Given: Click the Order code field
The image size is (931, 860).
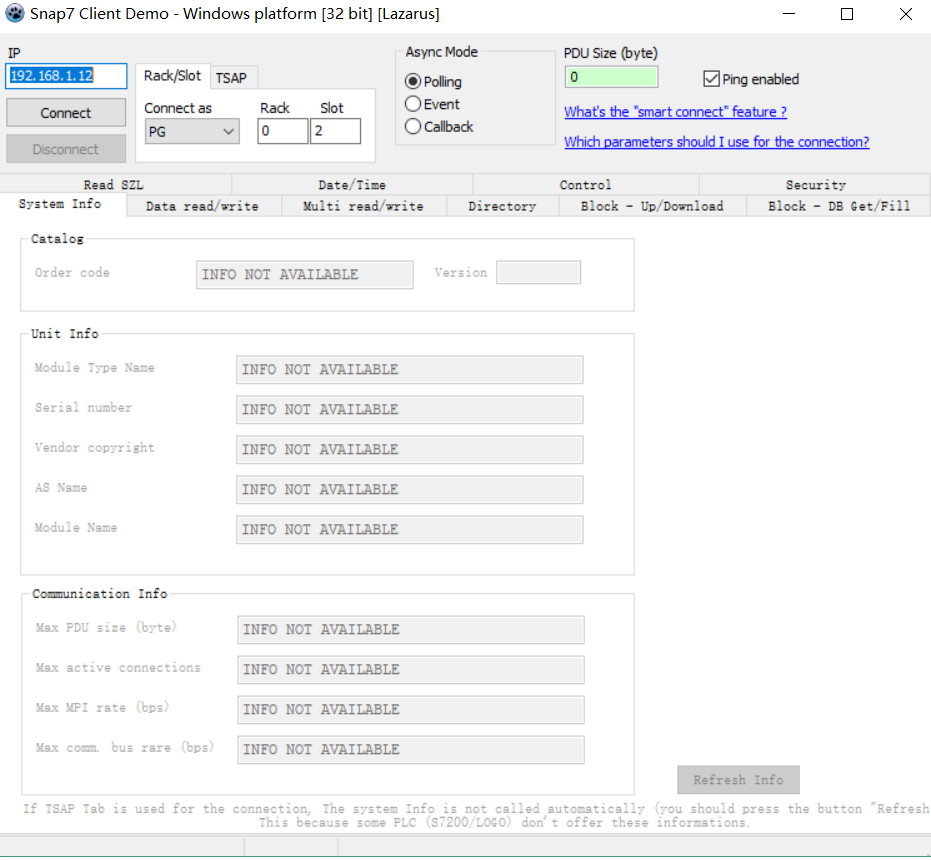Looking at the screenshot, I should coord(305,274).
